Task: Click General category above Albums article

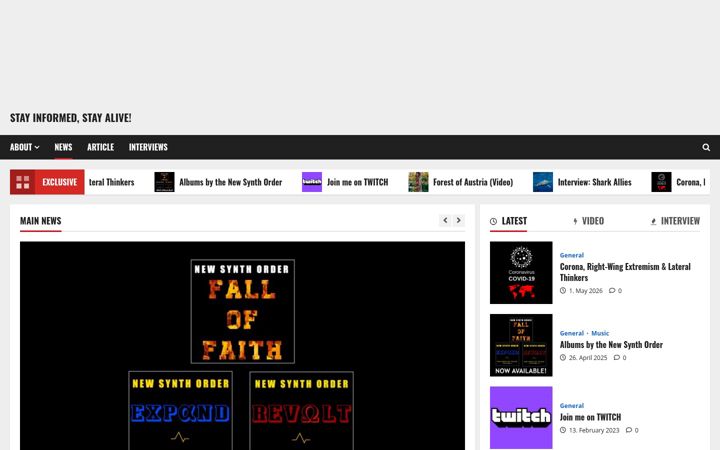Action: pos(572,333)
